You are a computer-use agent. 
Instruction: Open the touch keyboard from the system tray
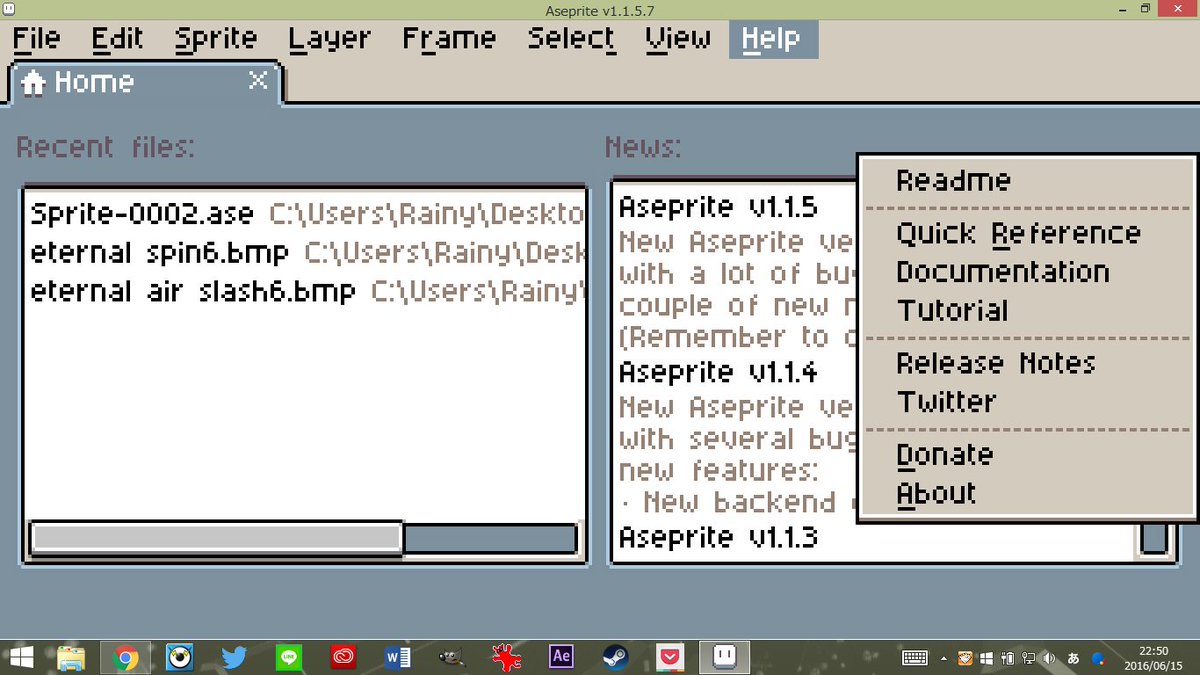click(x=915, y=658)
